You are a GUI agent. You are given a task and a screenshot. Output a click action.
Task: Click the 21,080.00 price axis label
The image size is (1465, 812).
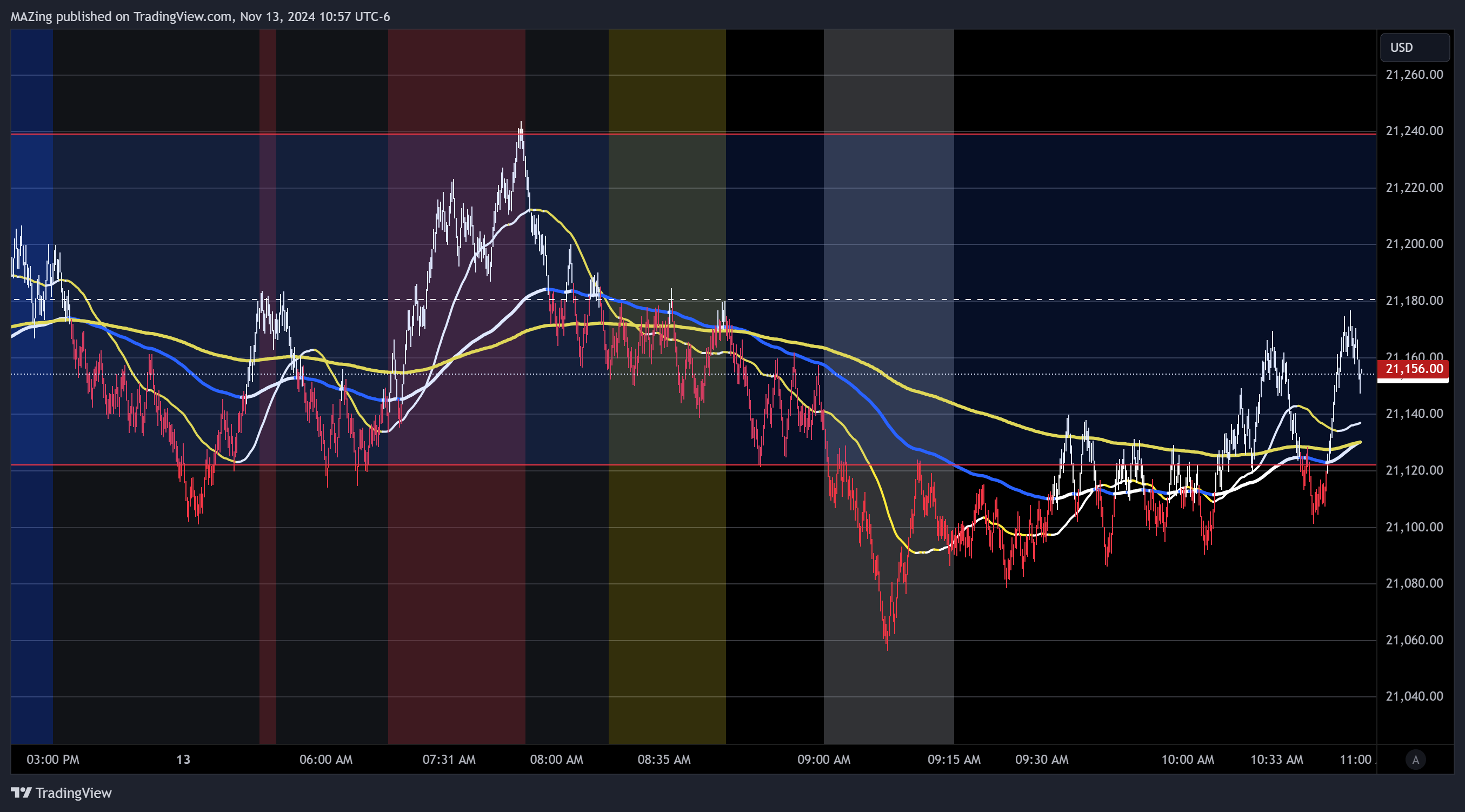pos(1414,583)
